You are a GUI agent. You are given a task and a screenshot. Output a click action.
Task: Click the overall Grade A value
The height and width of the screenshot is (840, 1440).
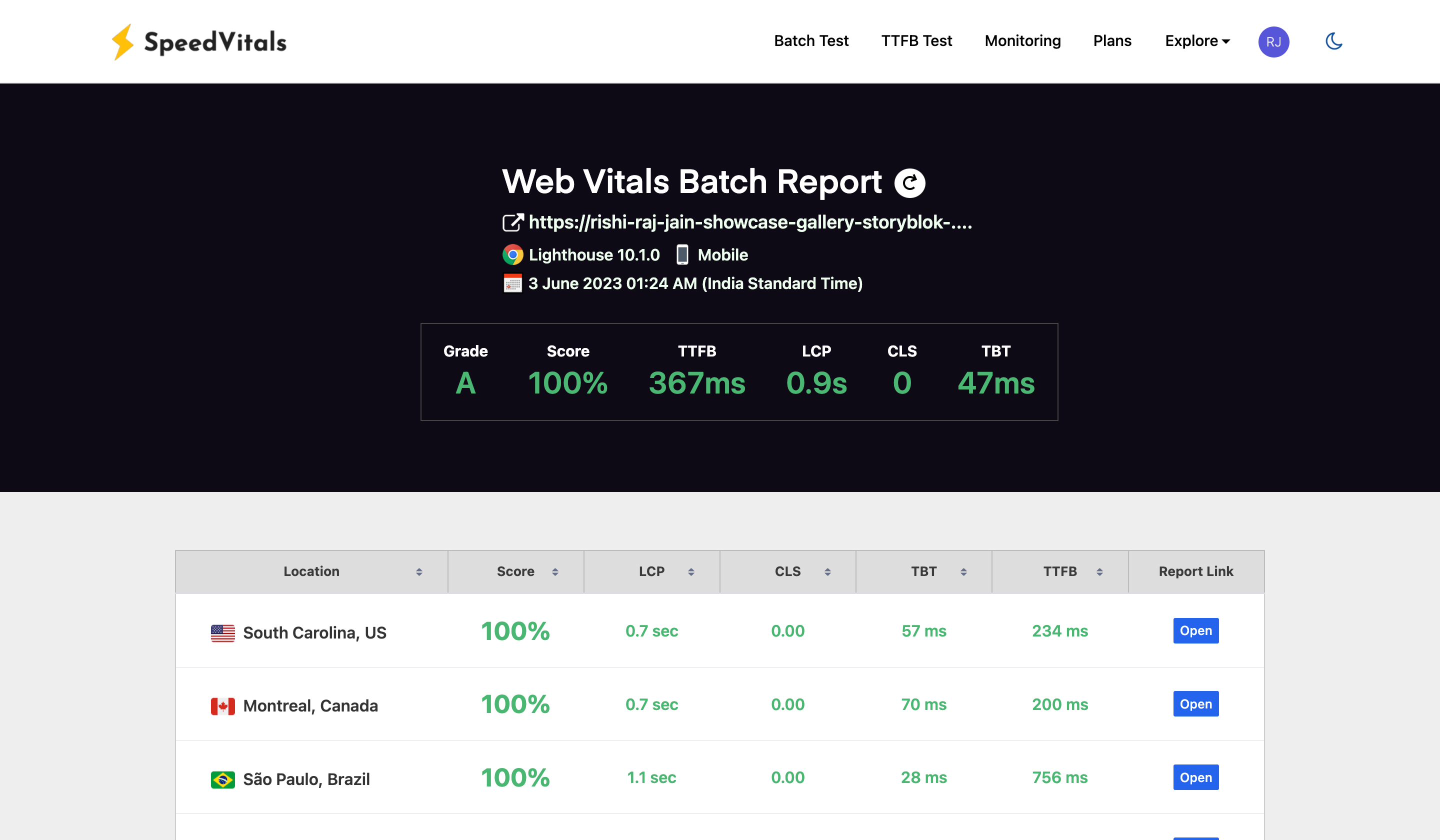tap(465, 383)
